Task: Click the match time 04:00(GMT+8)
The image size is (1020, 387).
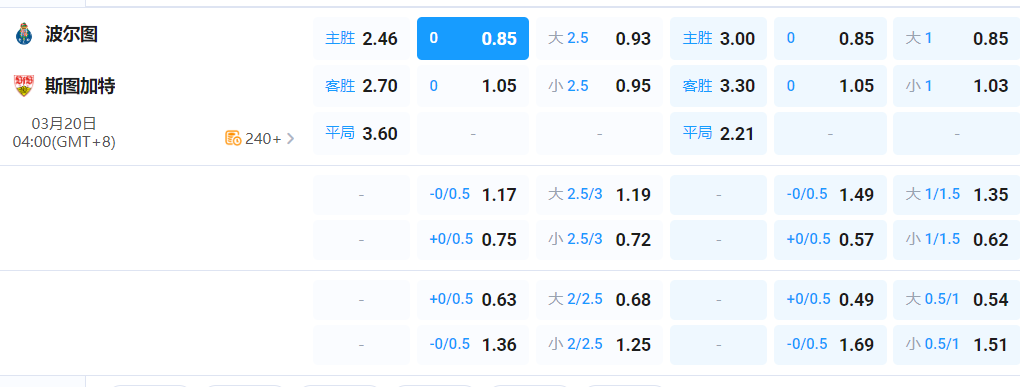Action: click(x=64, y=141)
